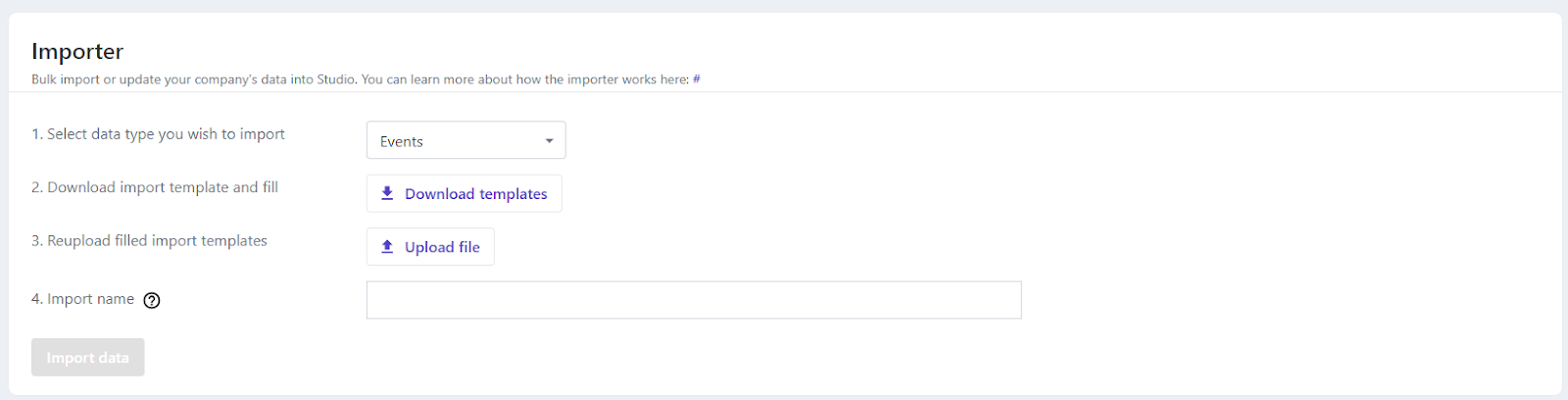Click the 'Download templates' button text
The image size is (1568, 400).
[476, 194]
